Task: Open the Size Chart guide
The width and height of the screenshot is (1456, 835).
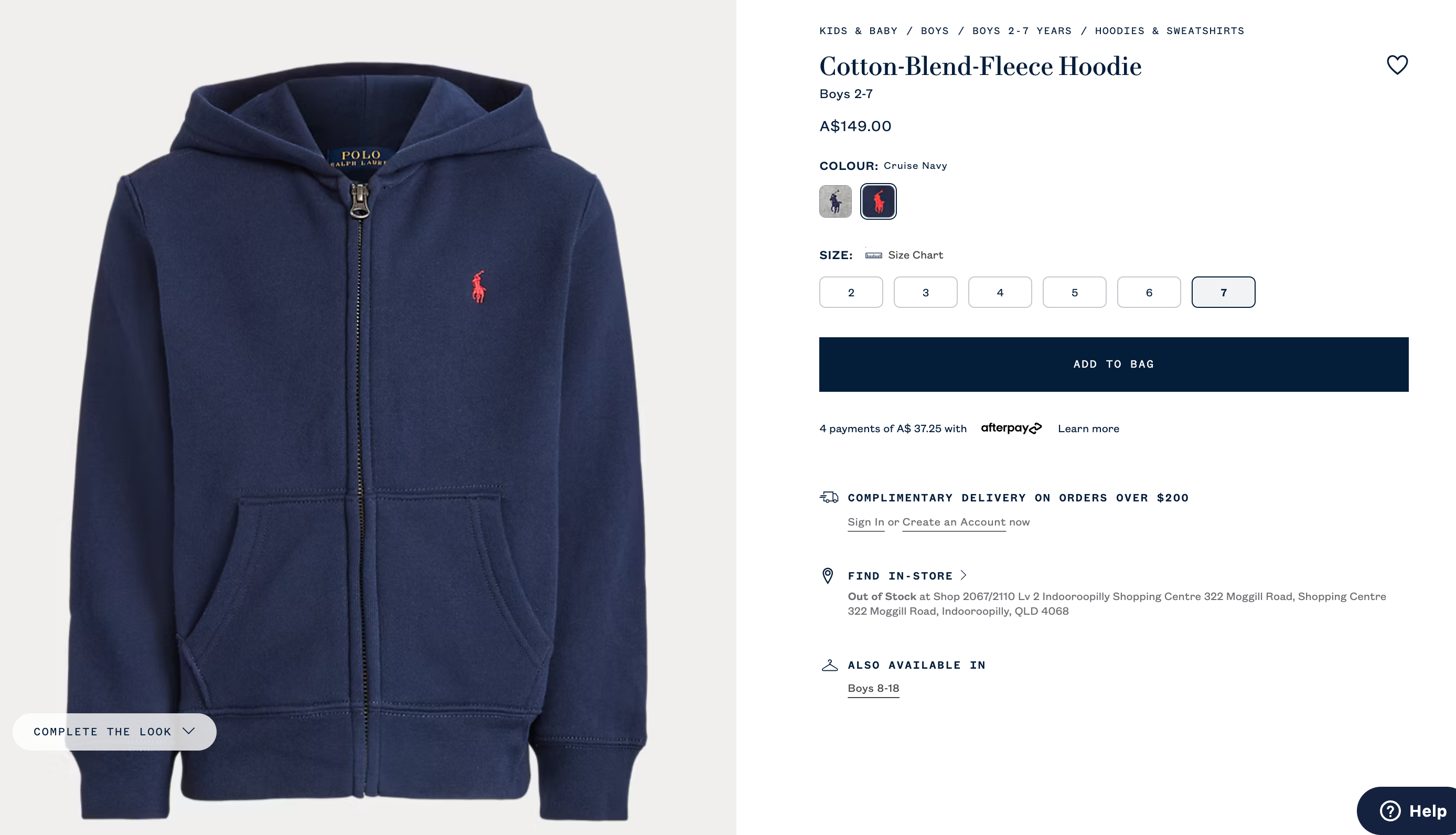Action: 915,255
